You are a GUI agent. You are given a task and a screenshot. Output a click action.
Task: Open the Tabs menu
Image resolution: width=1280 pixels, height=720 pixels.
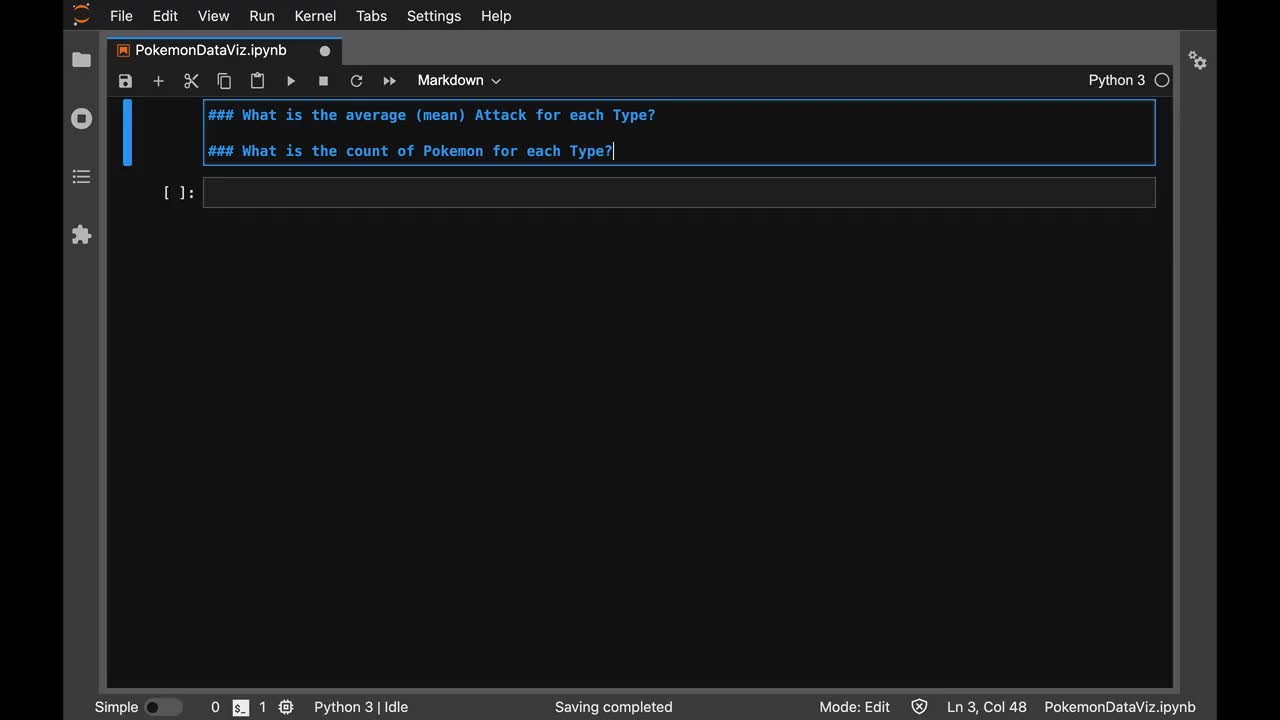click(x=371, y=16)
